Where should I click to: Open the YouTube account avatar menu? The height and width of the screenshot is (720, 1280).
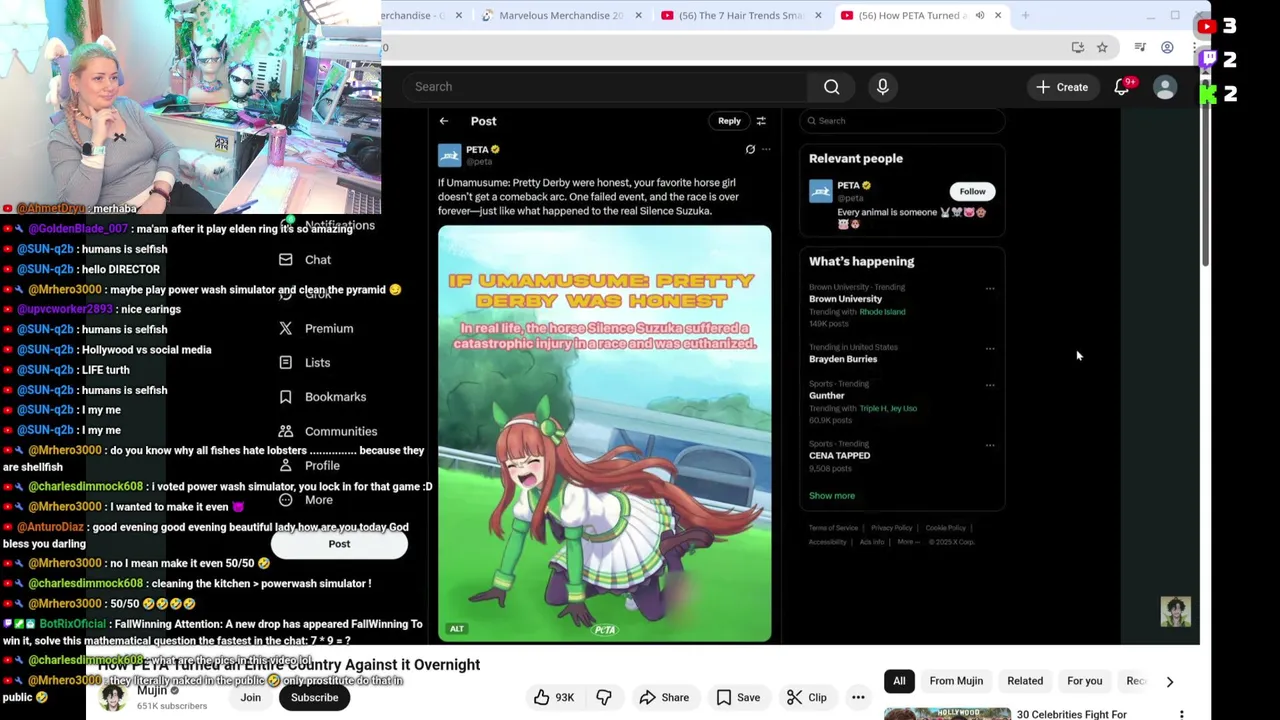point(1165,87)
